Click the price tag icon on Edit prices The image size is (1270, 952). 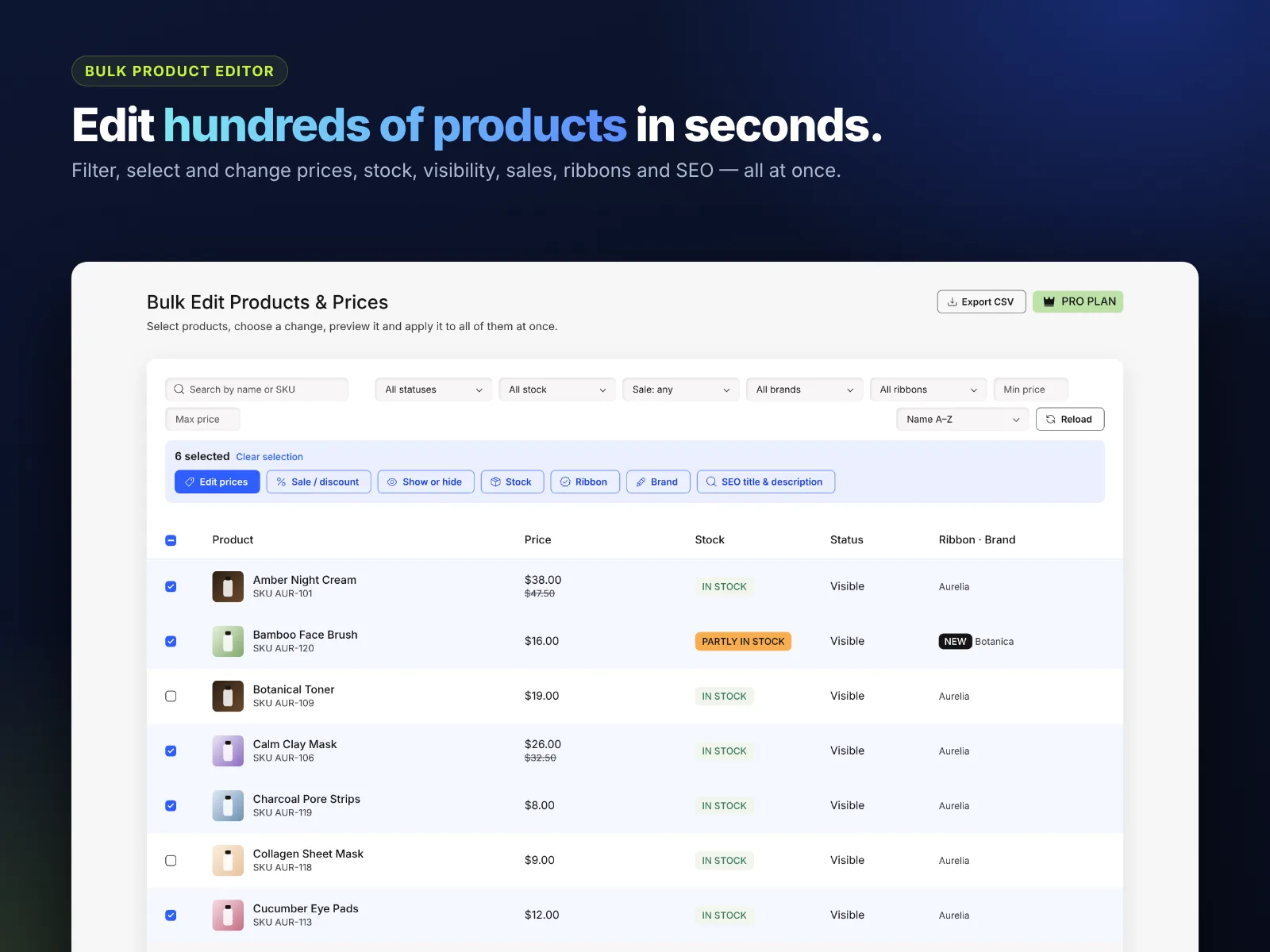point(190,482)
